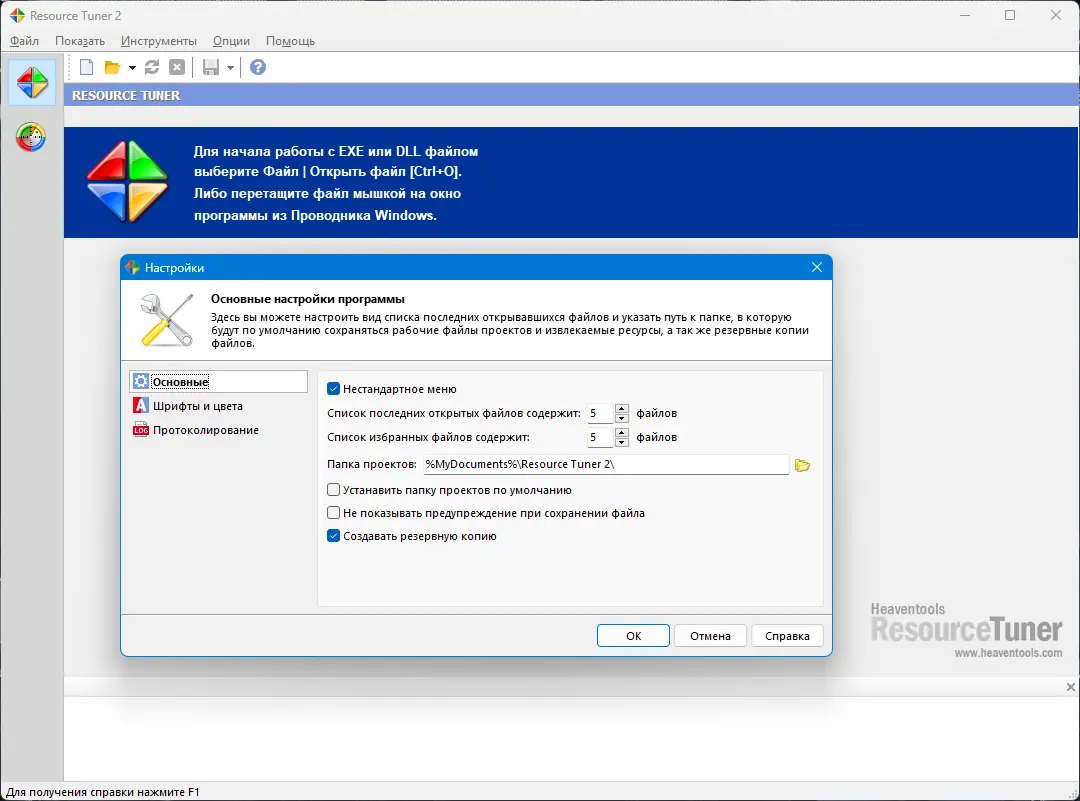This screenshot has width=1080, height=801.
Task: Click the Save diskette toolbar icon
Action: pyautogui.click(x=211, y=67)
